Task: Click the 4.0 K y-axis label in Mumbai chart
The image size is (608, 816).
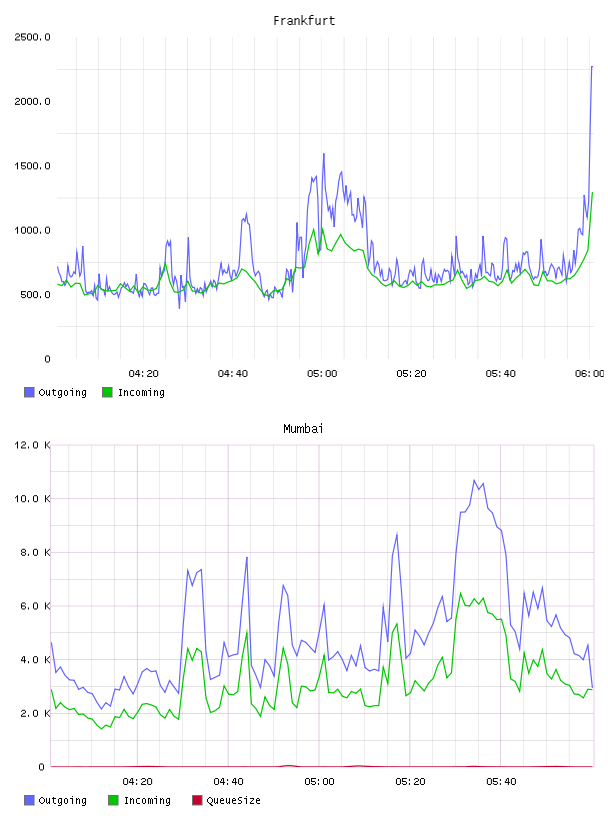Action: tap(35, 659)
